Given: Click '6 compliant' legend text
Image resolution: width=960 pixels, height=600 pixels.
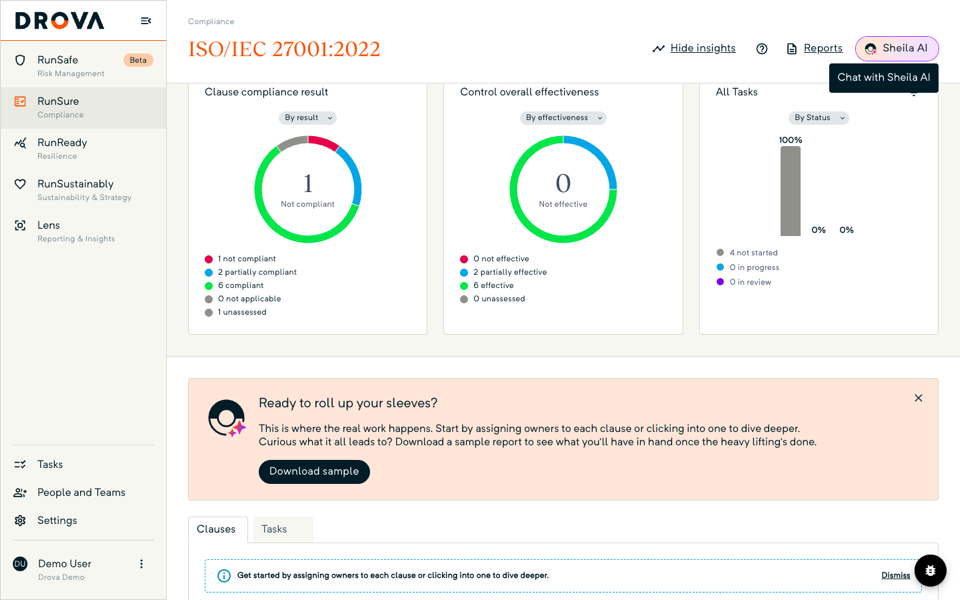Looking at the screenshot, I should (241, 285).
